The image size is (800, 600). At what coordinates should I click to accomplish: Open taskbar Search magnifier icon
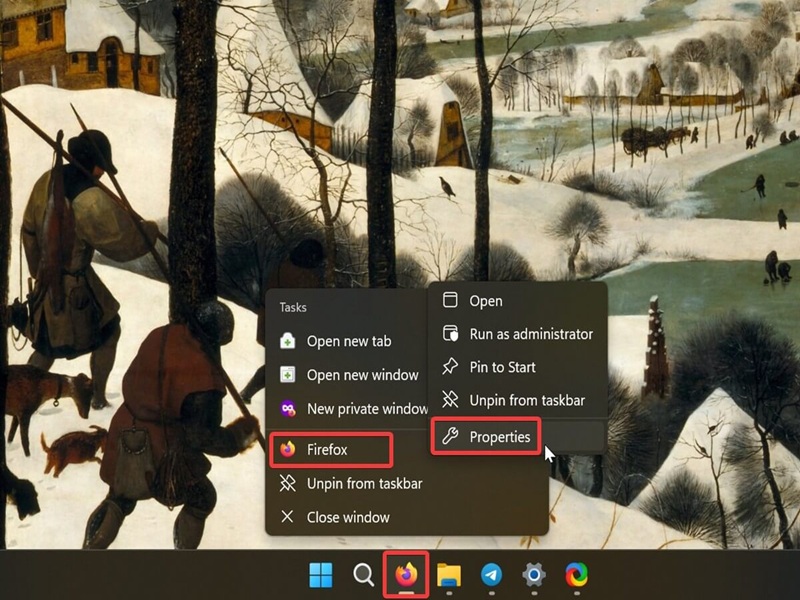tap(363, 575)
